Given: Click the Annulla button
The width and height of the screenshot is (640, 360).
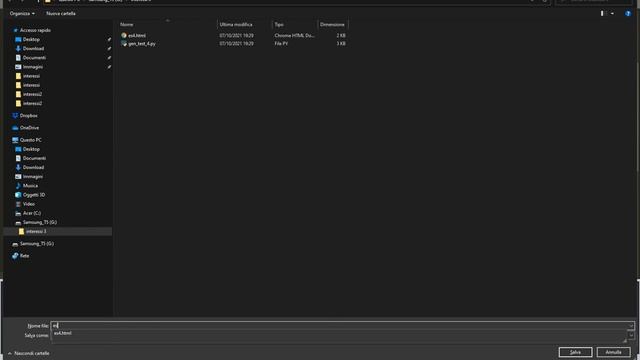Looking at the screenshot, I should coord(613,352).
